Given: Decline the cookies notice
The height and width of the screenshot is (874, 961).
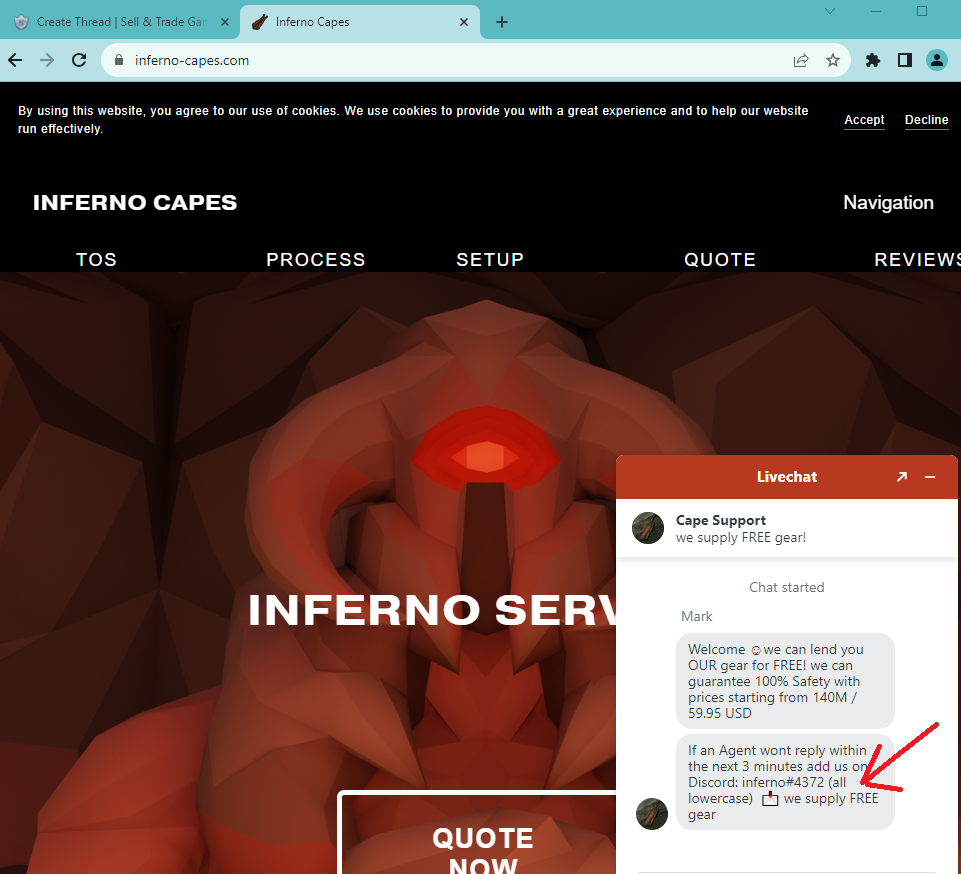Looking at the screenshot, I should [926, 120].
